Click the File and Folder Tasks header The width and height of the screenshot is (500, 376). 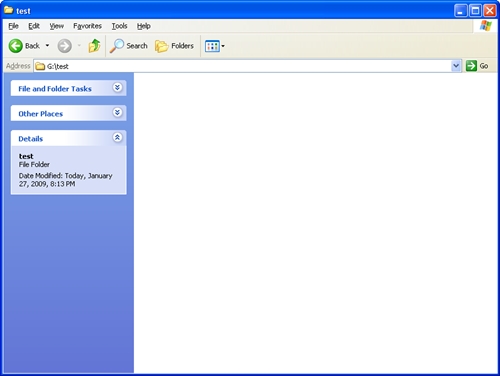68,88
